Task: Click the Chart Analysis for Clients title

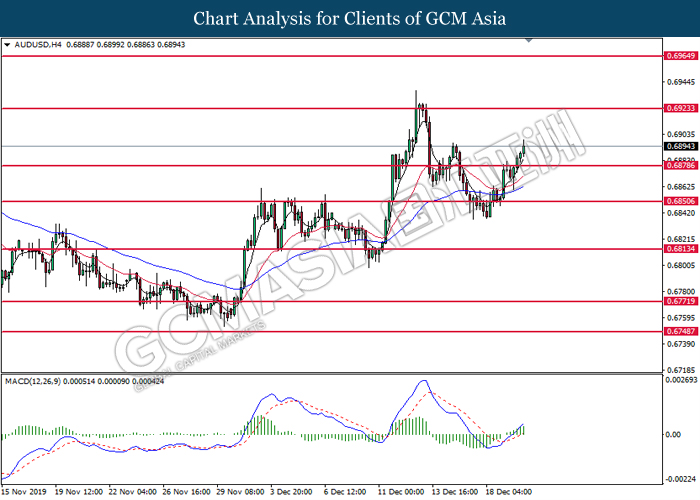Action: click(350, 19)
